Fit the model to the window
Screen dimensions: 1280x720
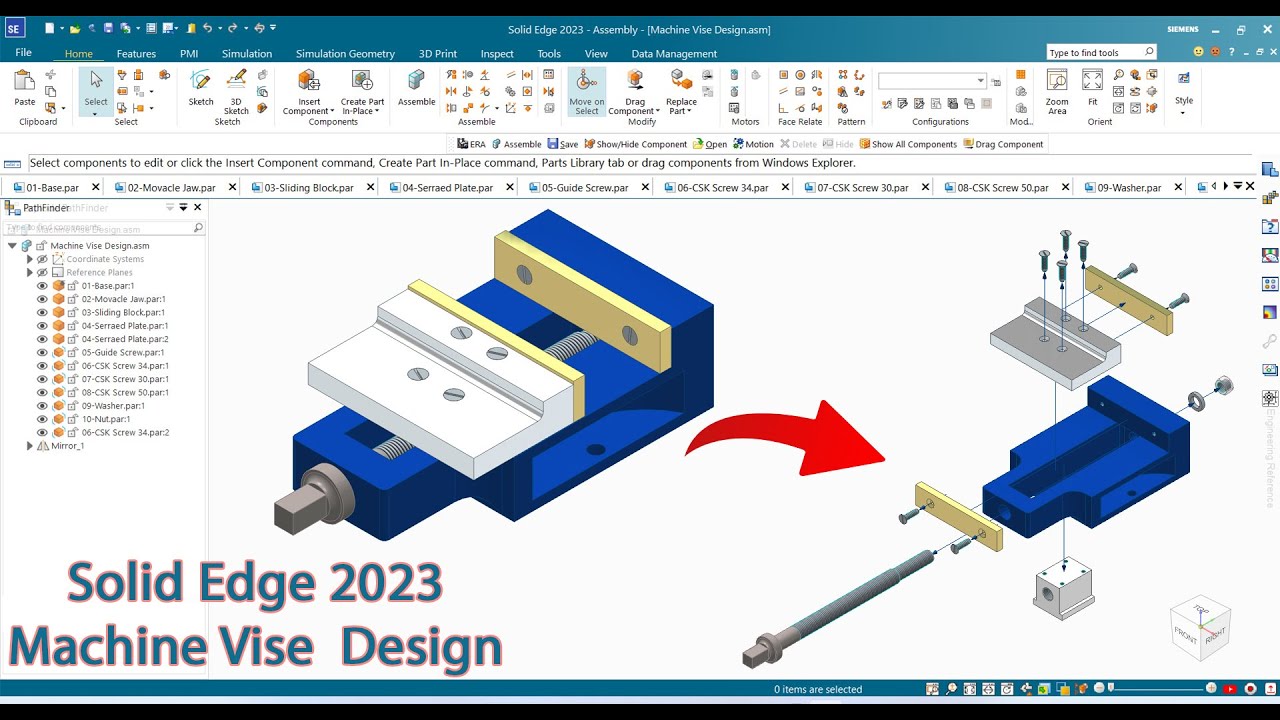pos(1092,88)
